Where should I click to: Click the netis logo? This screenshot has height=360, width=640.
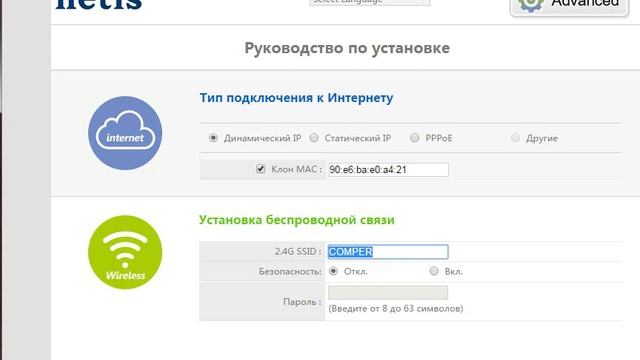coord(99,4)
